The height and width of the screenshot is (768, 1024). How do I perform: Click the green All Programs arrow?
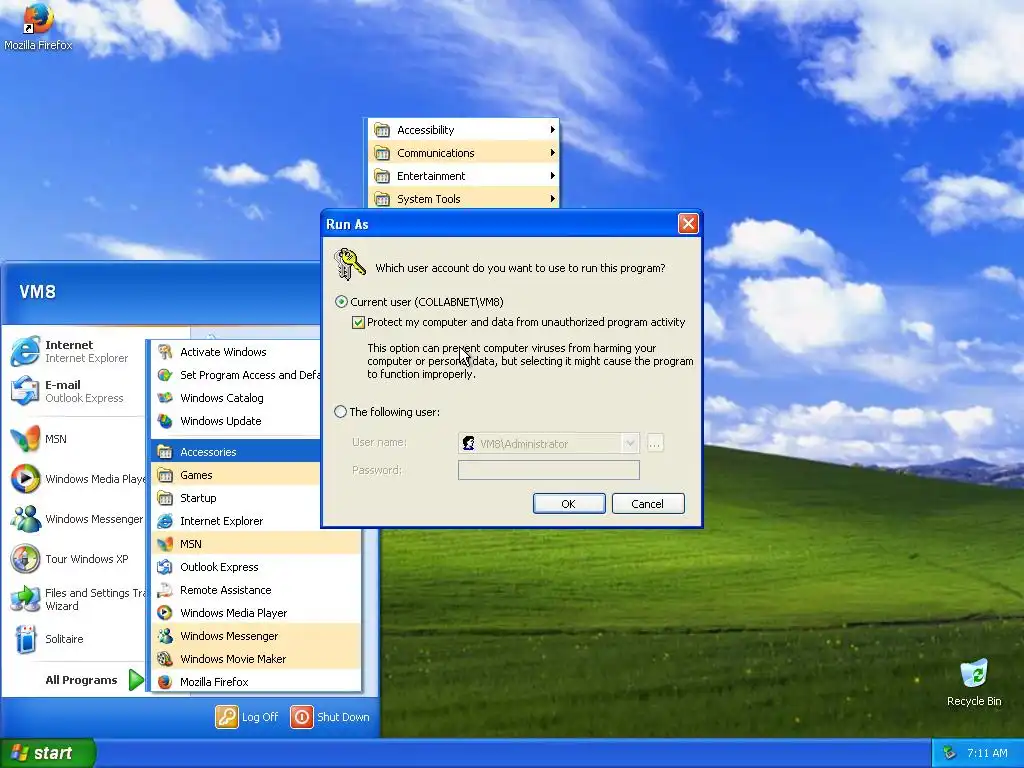point(136,680)
